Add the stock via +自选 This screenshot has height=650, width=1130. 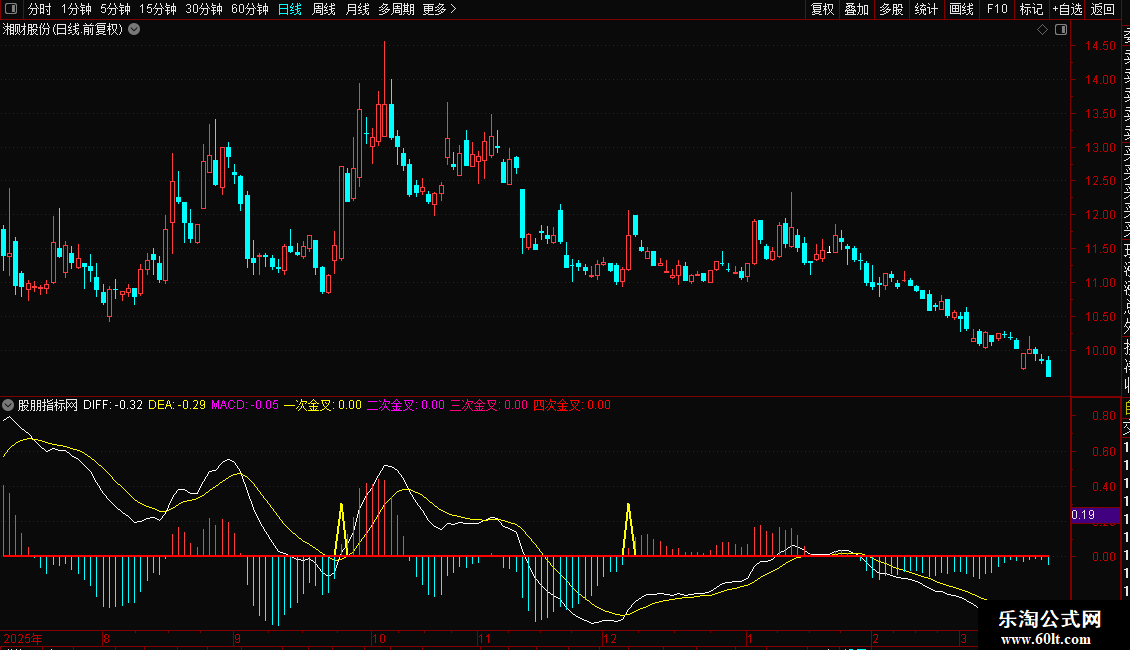[1067, 9]
